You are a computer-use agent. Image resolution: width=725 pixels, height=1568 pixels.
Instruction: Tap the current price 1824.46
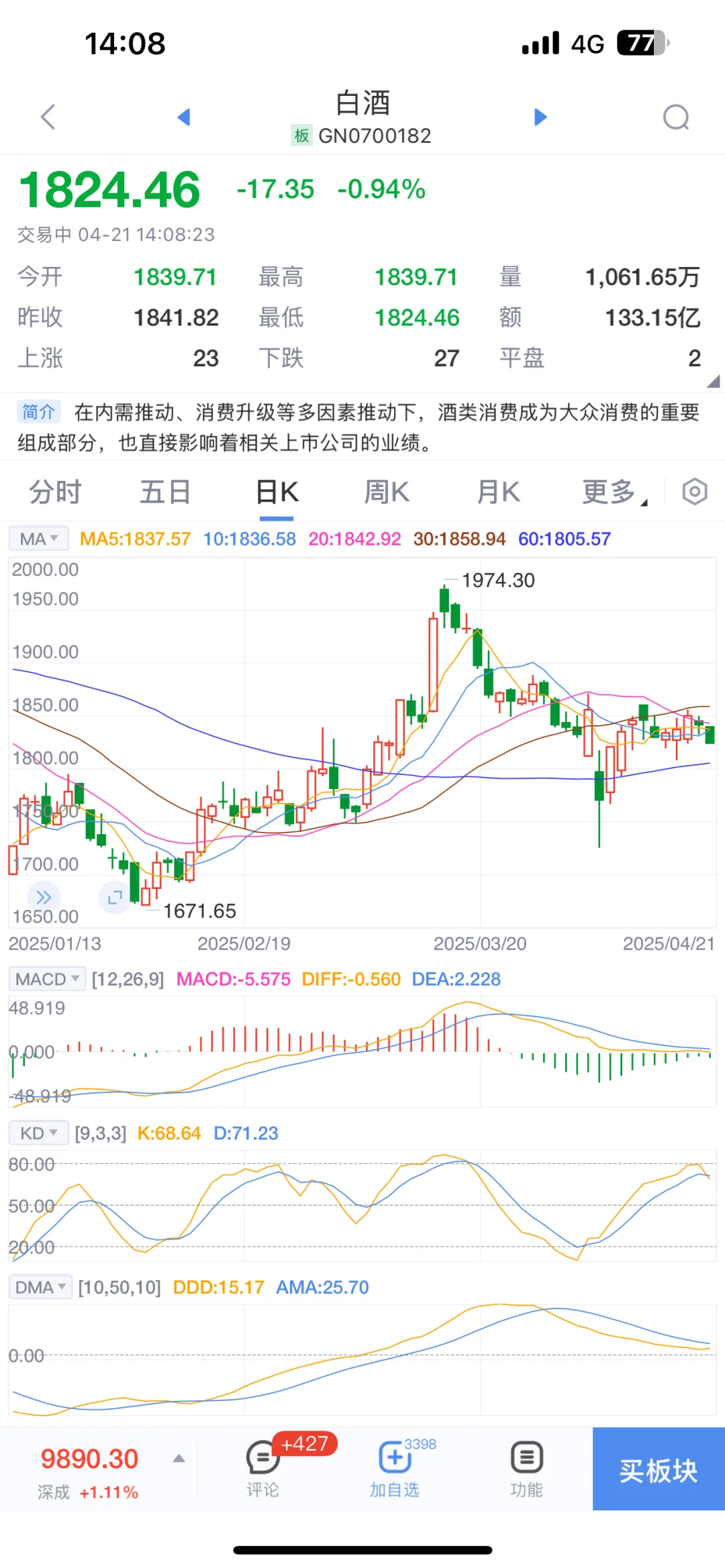(109, 189)
